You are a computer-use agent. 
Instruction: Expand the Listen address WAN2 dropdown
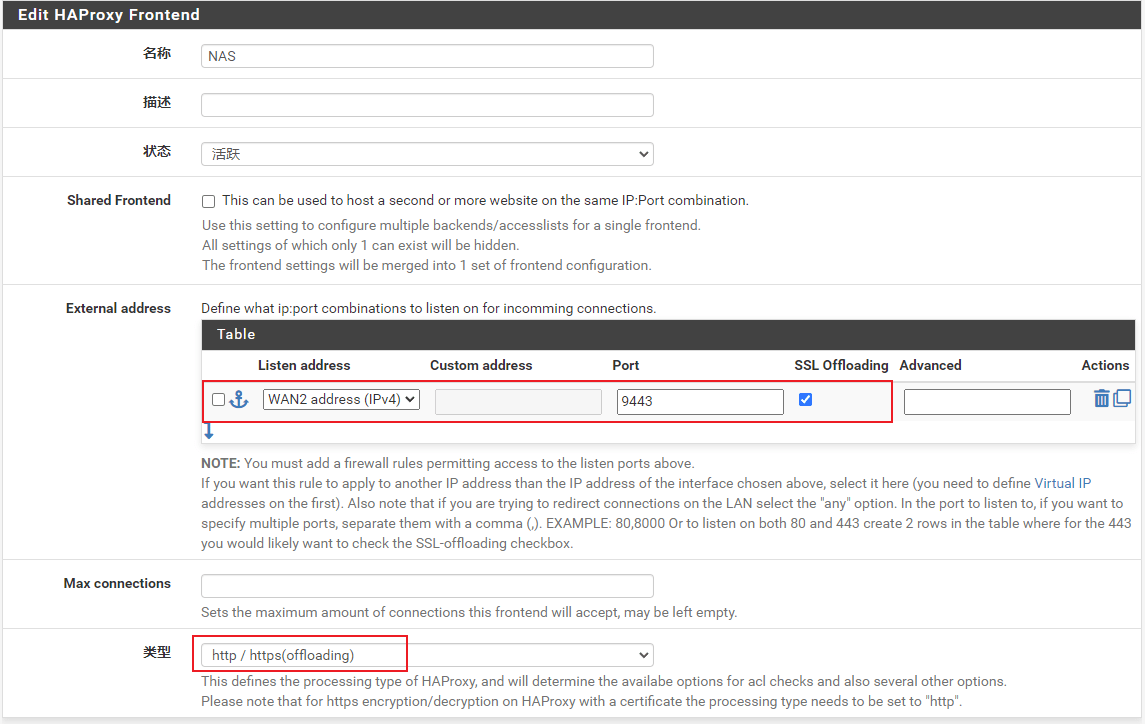tap(341, 400)
